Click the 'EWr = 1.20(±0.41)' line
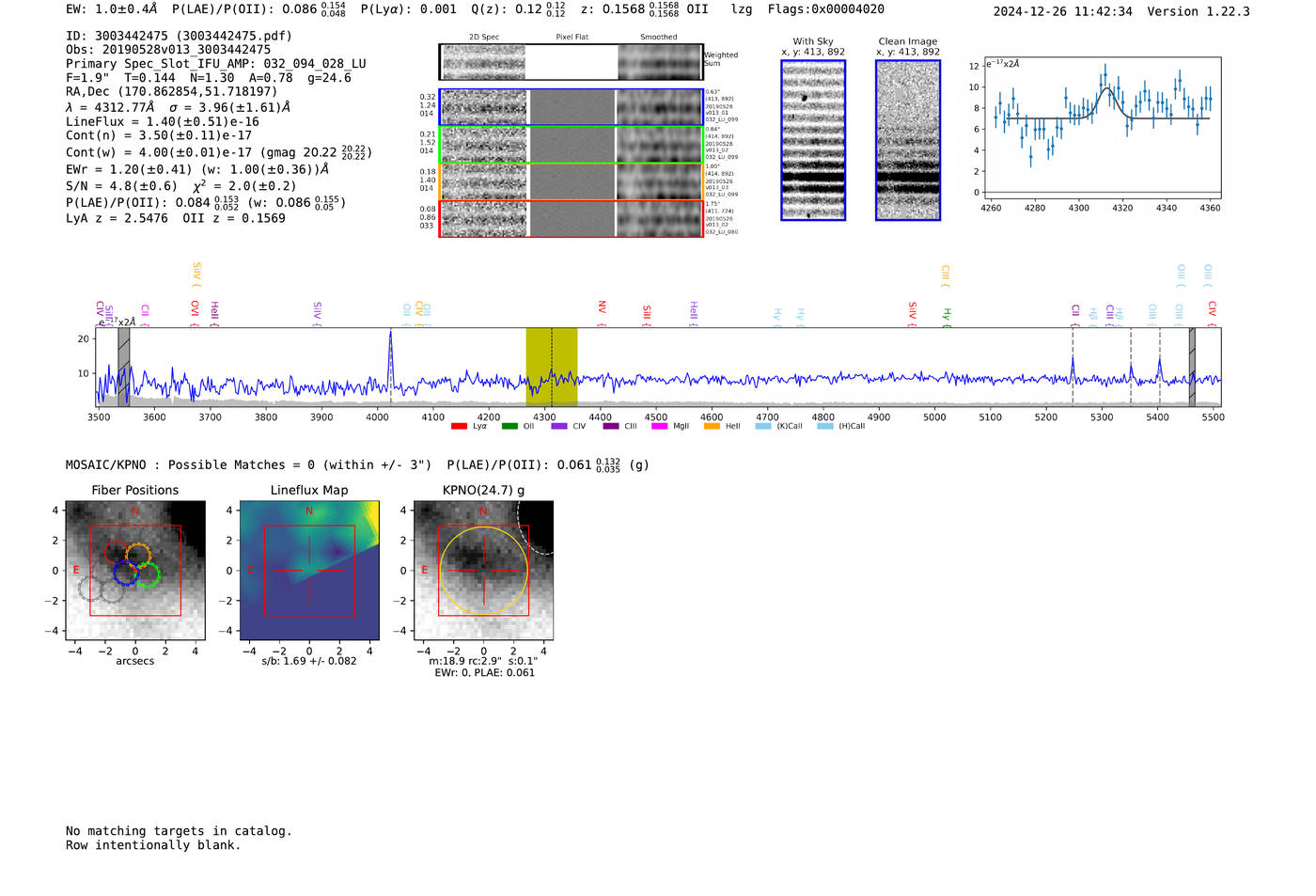 click(197, 170)
